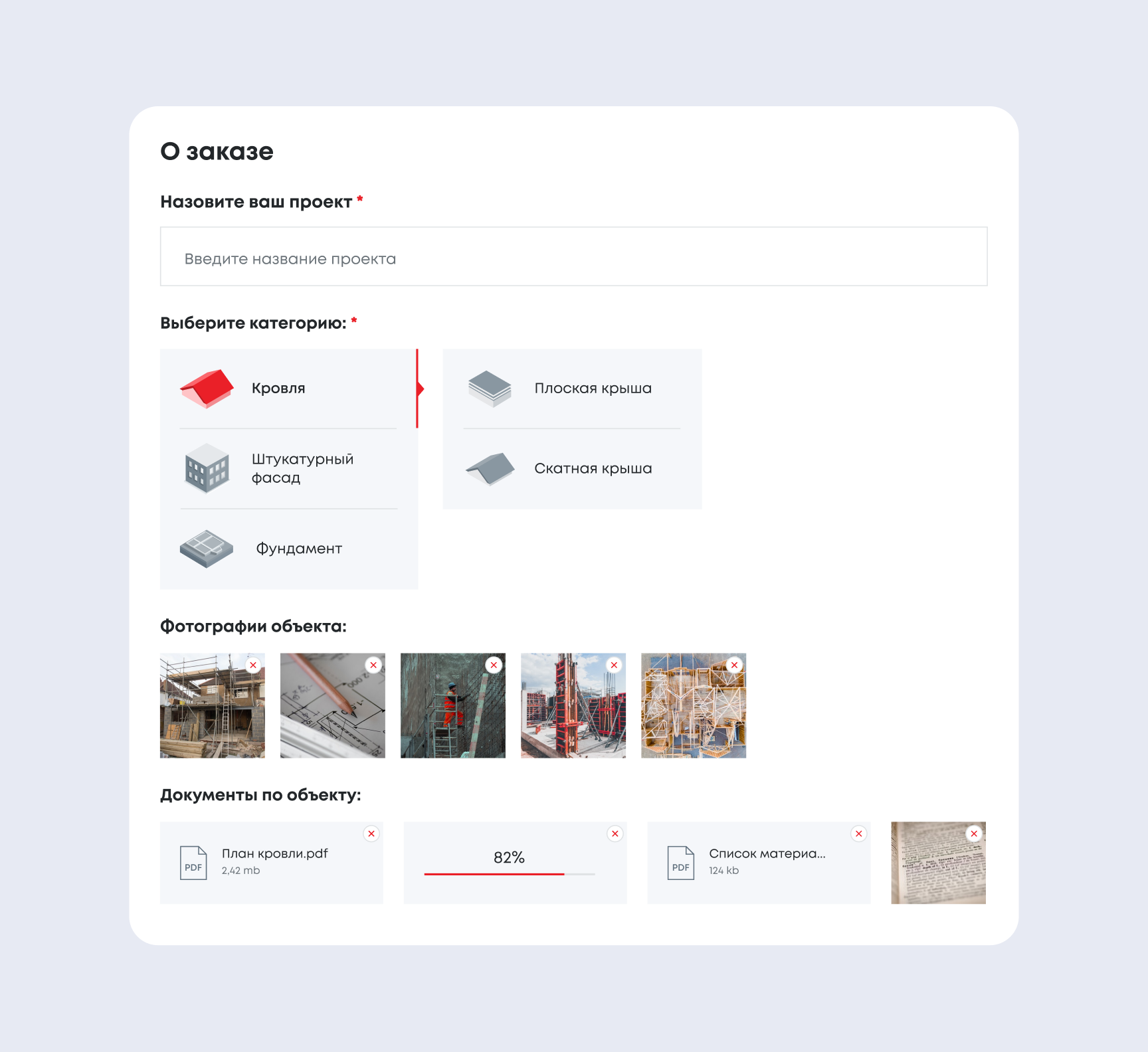Open the Штукатурный фасад category label
Image resolution: width=1148 pixels, height=1052 pixels.
[x=302, y=468]
